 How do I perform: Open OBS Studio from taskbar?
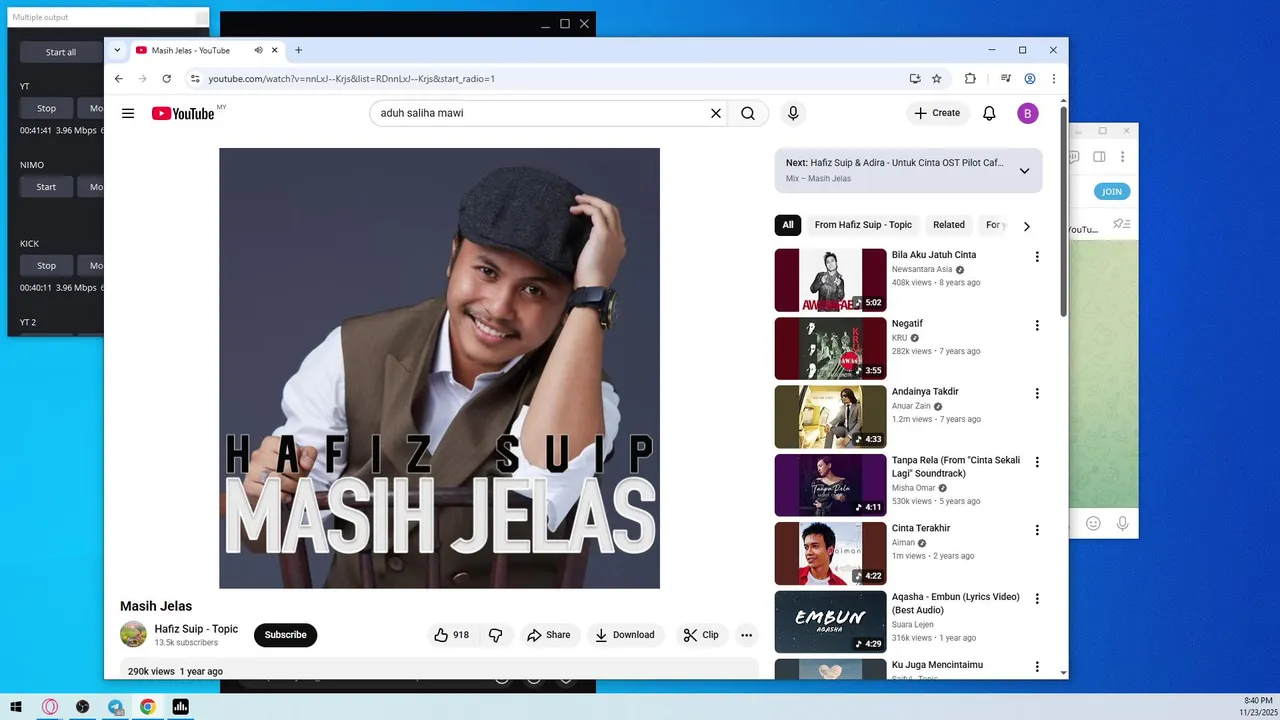click(82, 707)
